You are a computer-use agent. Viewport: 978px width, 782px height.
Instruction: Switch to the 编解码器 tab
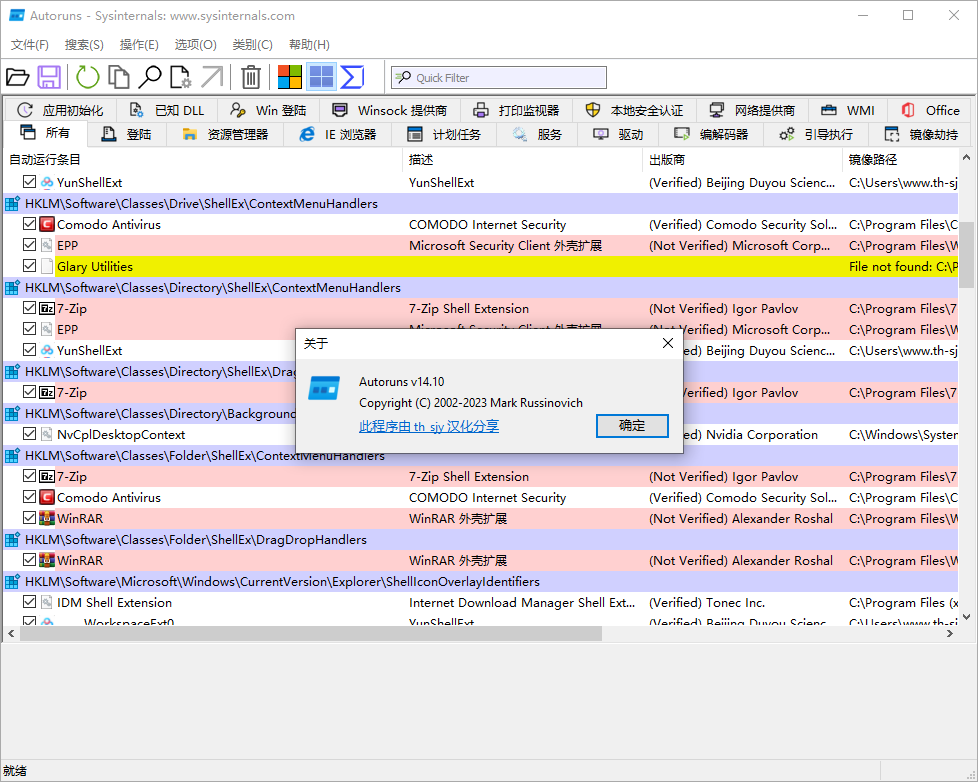coord(712,134)
